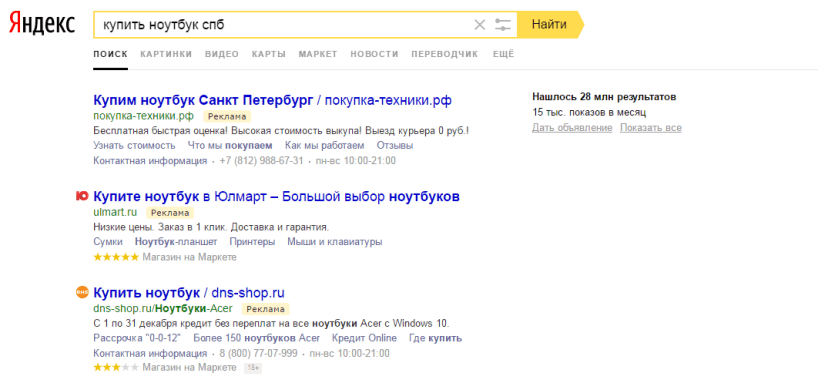Image resolution: width=818 pixels, height=383 pixels.
Task: Open the Что мы покупаем sitelink
Action: 230,145
